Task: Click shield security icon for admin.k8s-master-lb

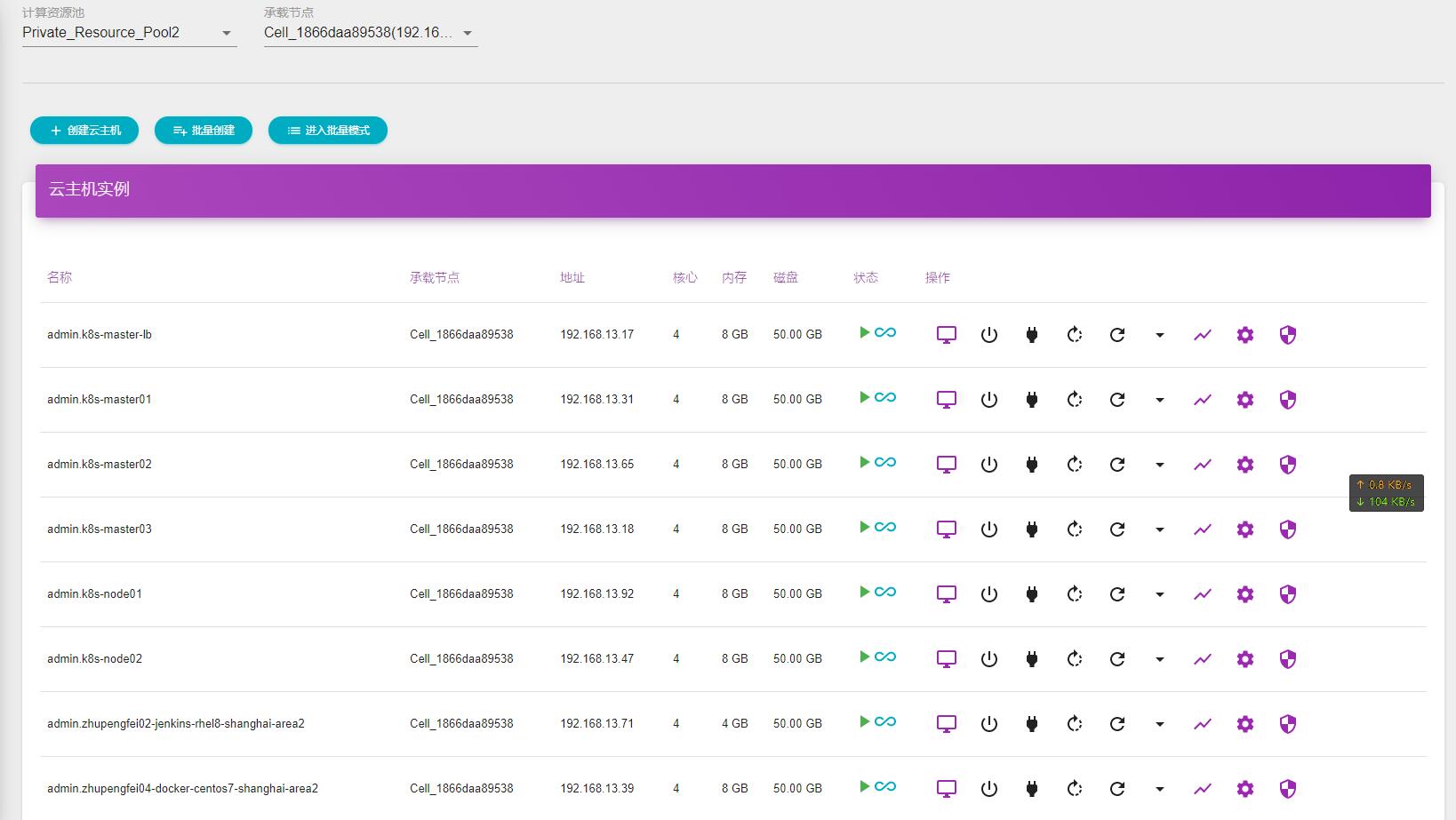Action: point(1287,335)
